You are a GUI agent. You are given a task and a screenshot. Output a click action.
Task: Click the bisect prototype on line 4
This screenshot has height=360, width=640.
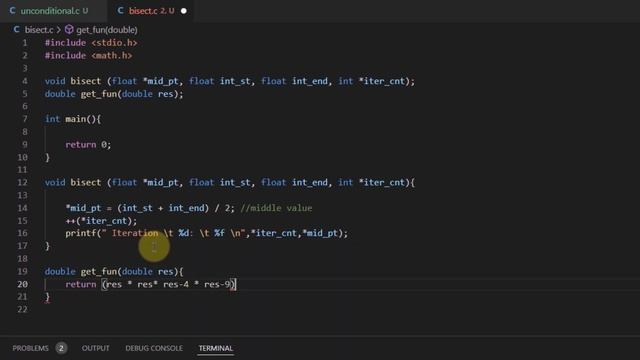click(230, 81)
